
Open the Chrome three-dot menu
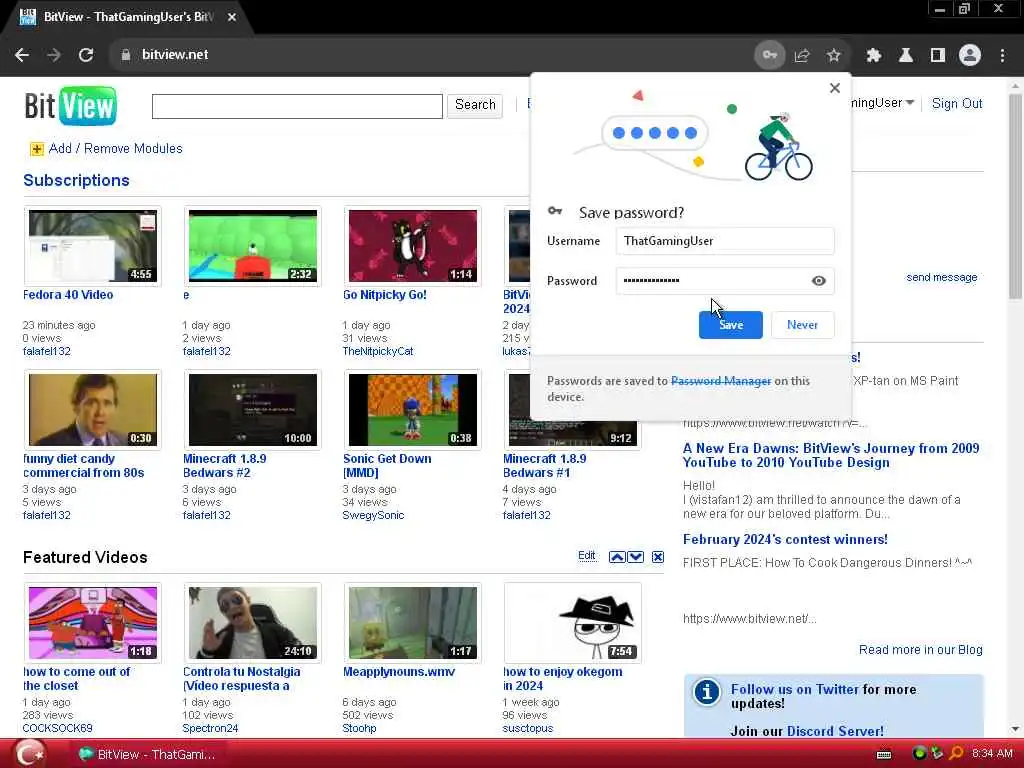tap(1002, 55)
